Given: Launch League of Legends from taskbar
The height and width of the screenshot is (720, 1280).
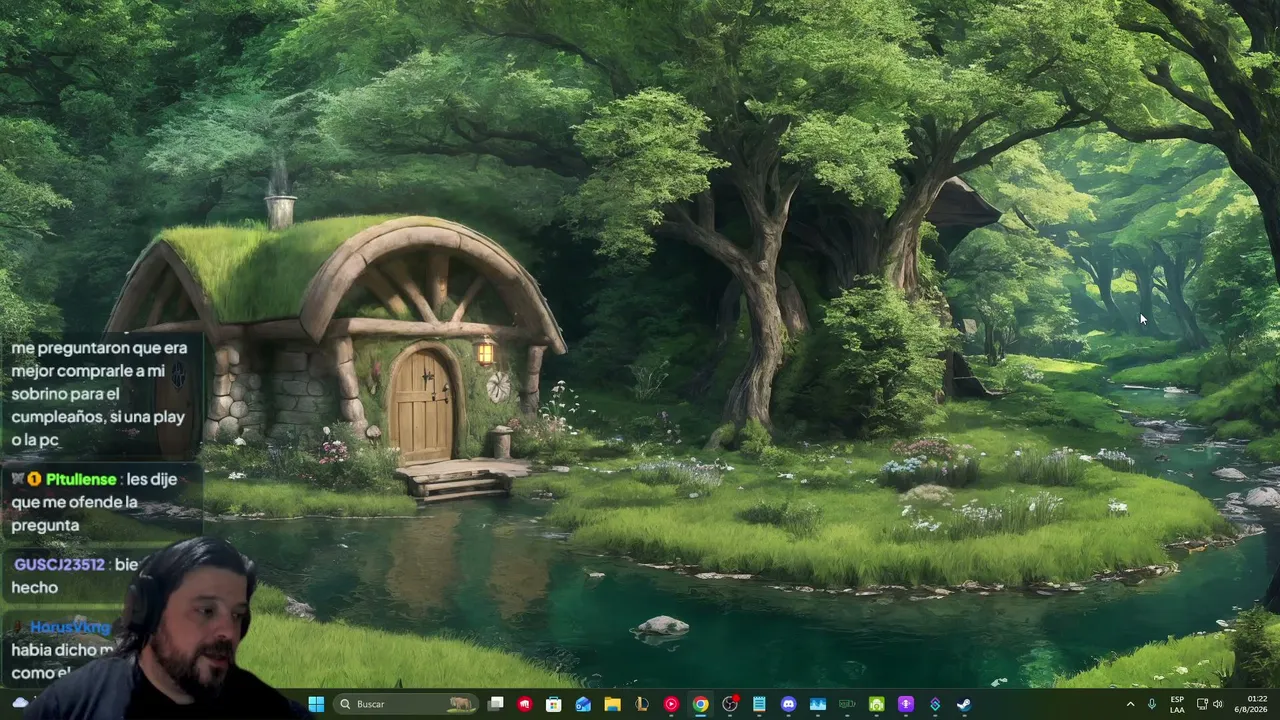Looking at the screenshot, I should (x=642, y=704).
